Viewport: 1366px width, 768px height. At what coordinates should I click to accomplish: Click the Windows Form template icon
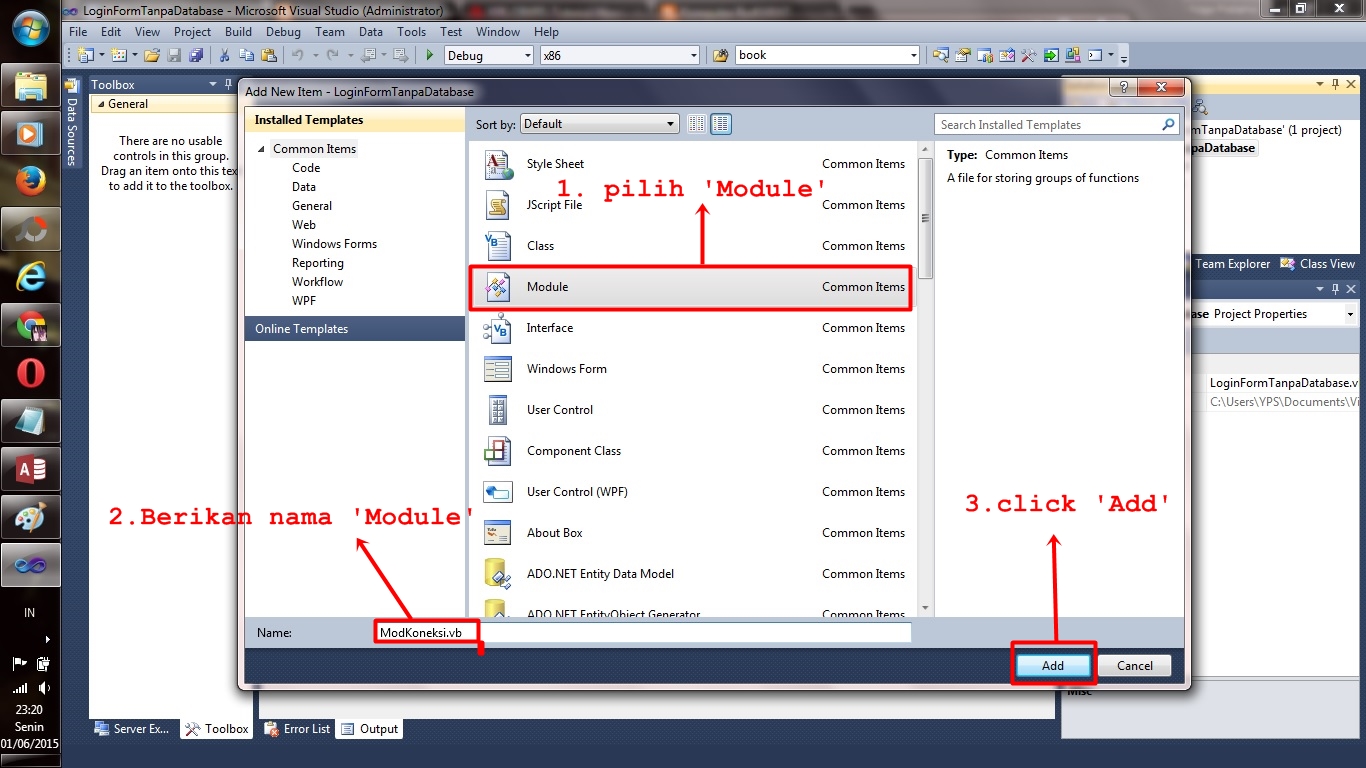pos(497,368)
